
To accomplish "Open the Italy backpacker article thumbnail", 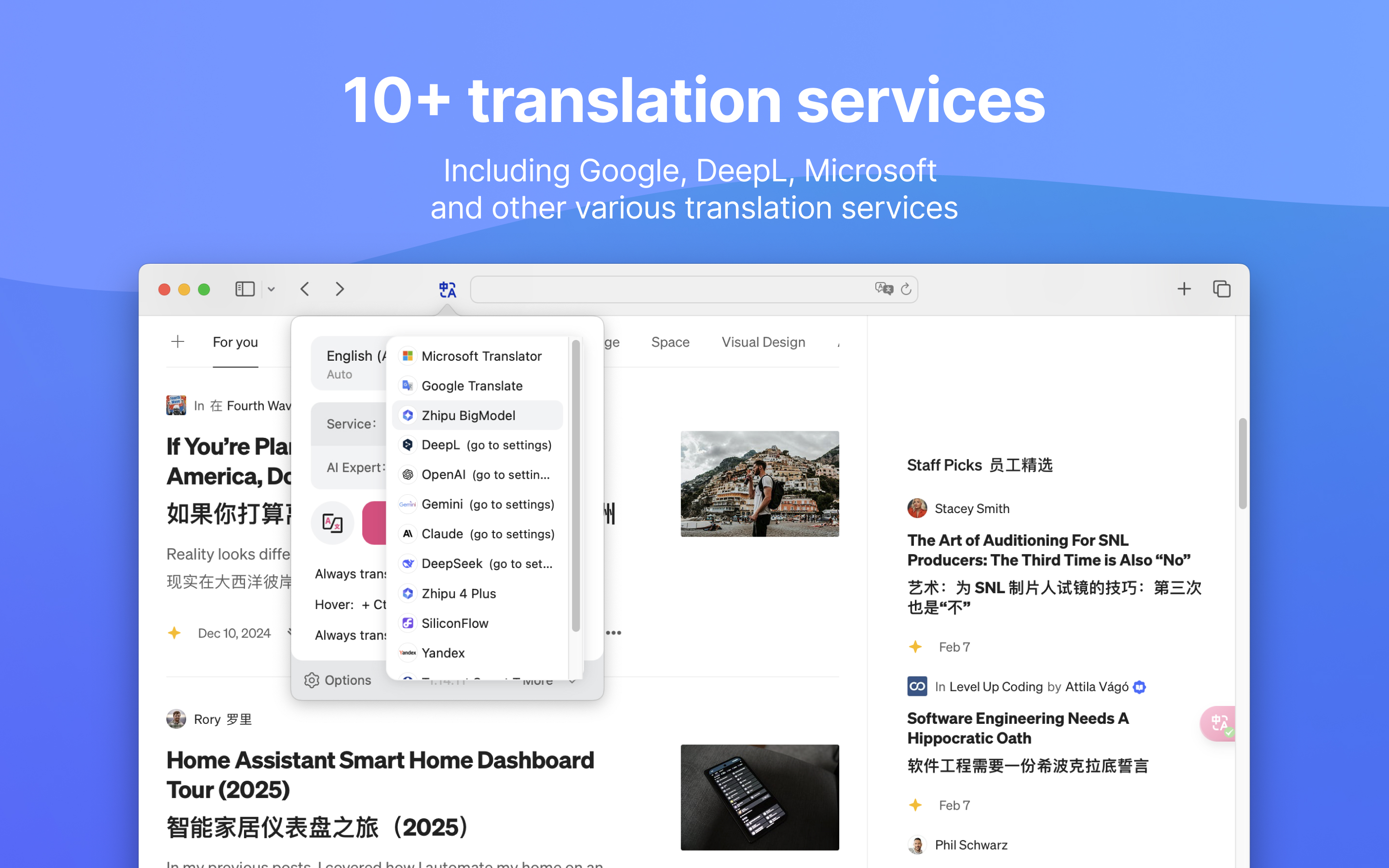I will click(x=760, y=484).
